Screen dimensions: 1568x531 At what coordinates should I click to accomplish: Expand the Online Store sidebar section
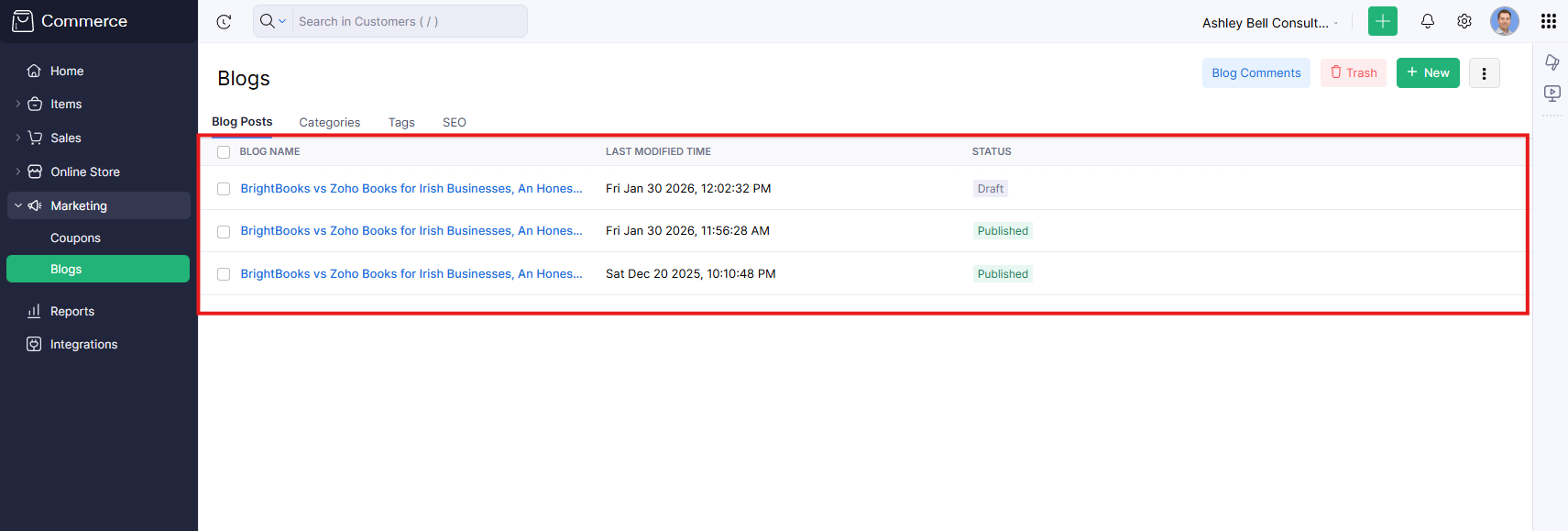click(18, 171)
